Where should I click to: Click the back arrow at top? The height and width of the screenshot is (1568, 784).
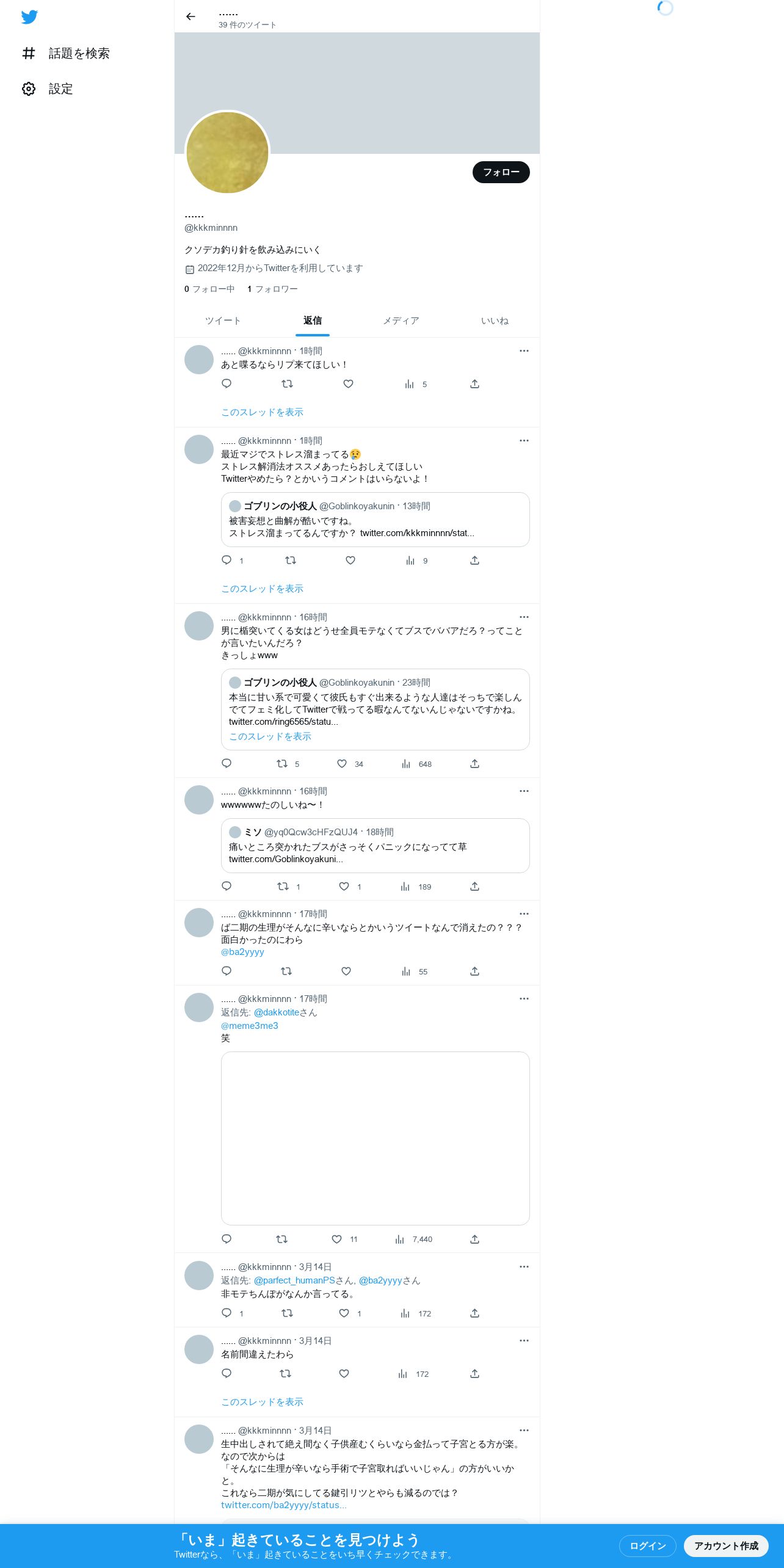point(191,16)
